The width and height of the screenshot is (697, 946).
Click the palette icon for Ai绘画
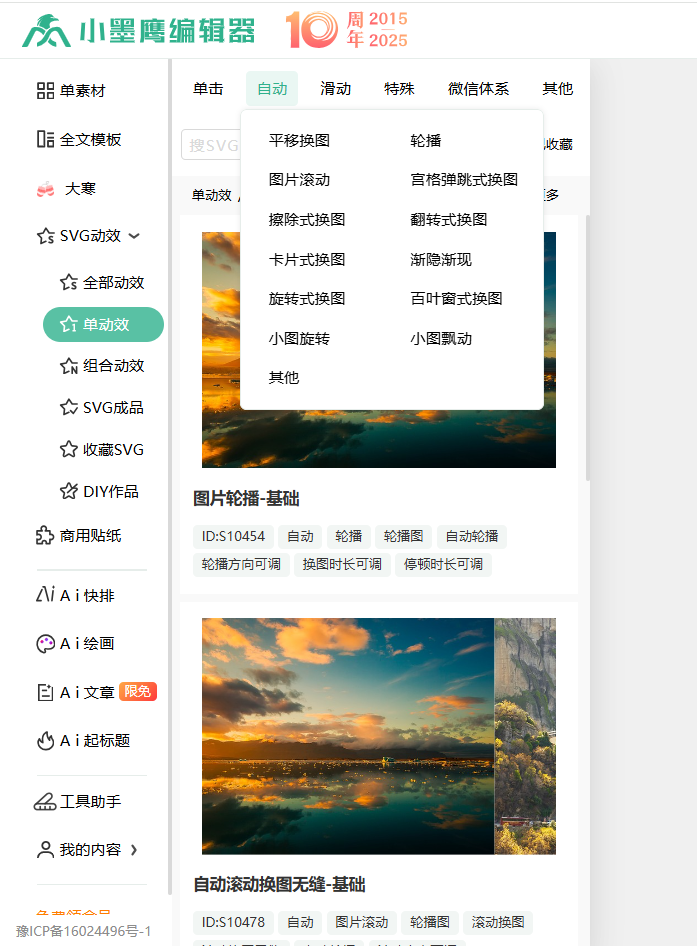[46, 644]
